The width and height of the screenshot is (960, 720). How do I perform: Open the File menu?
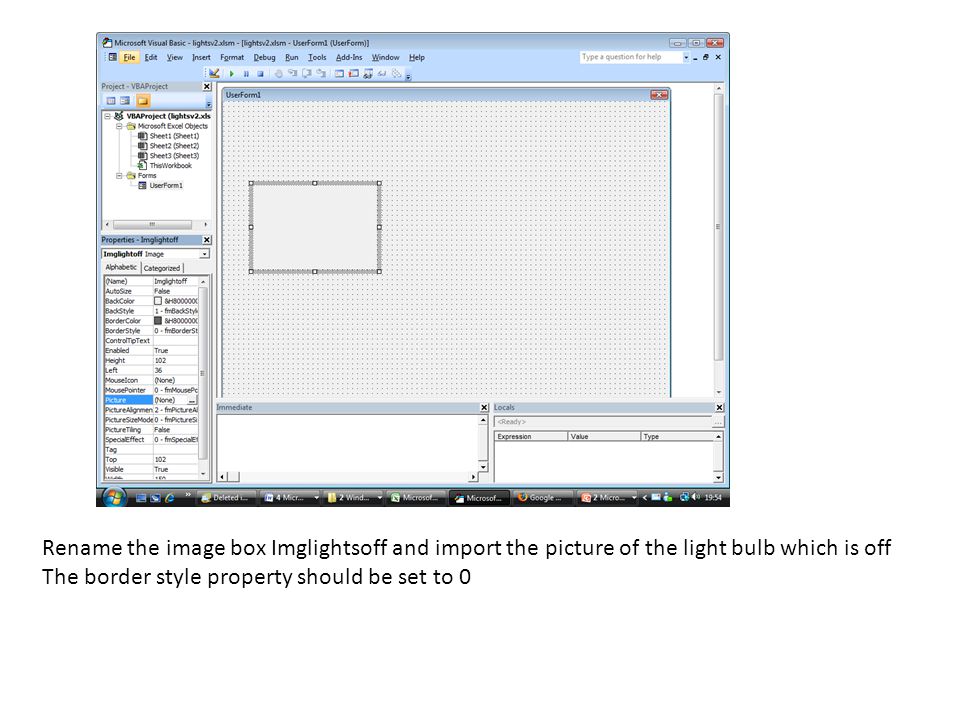click(129, 58)
